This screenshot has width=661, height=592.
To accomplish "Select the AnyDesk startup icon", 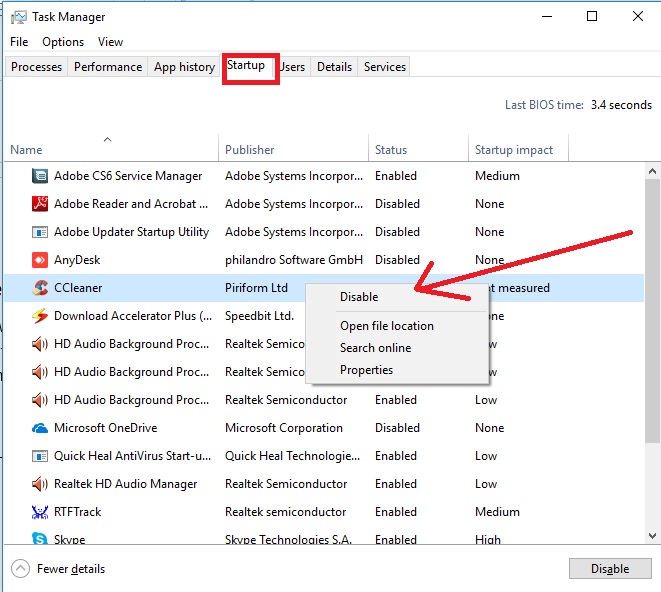I will pyautogui.click(x=40, y=260).
